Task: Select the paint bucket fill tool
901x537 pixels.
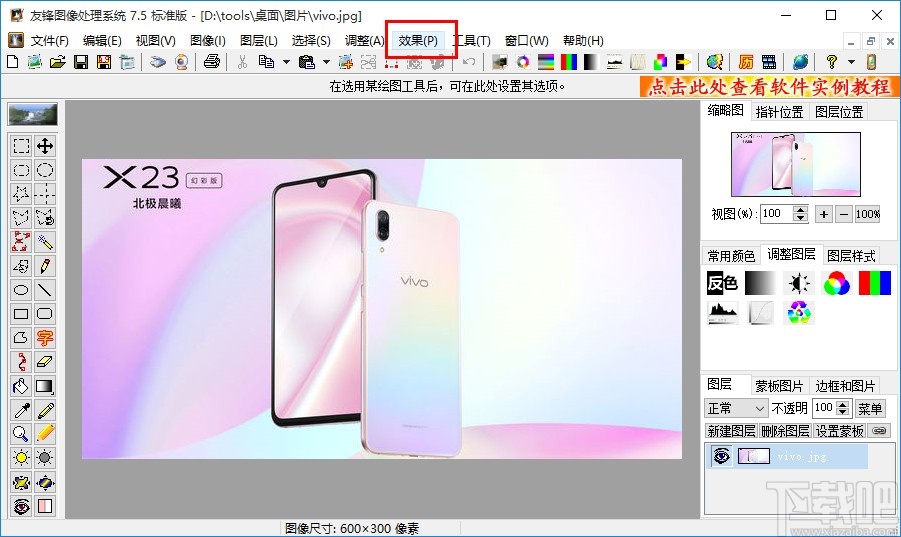Action: click(21, 386)
